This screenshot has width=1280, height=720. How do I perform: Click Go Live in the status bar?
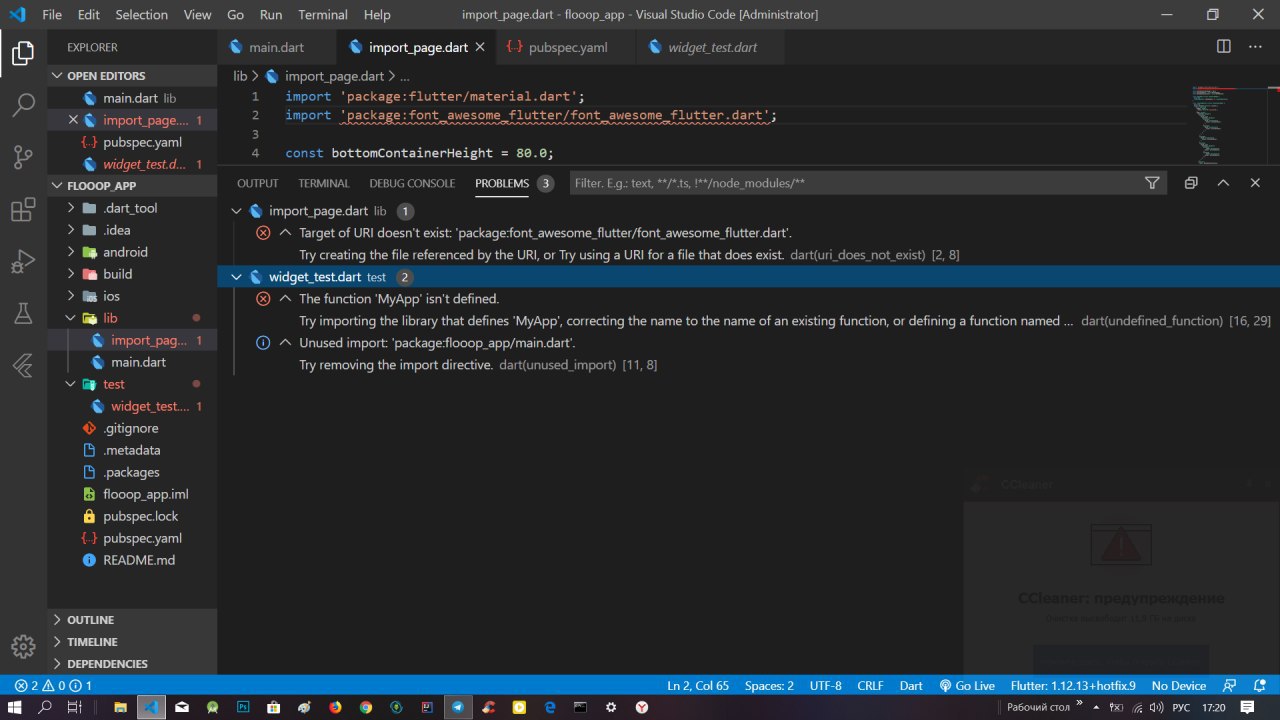point(966,686)
